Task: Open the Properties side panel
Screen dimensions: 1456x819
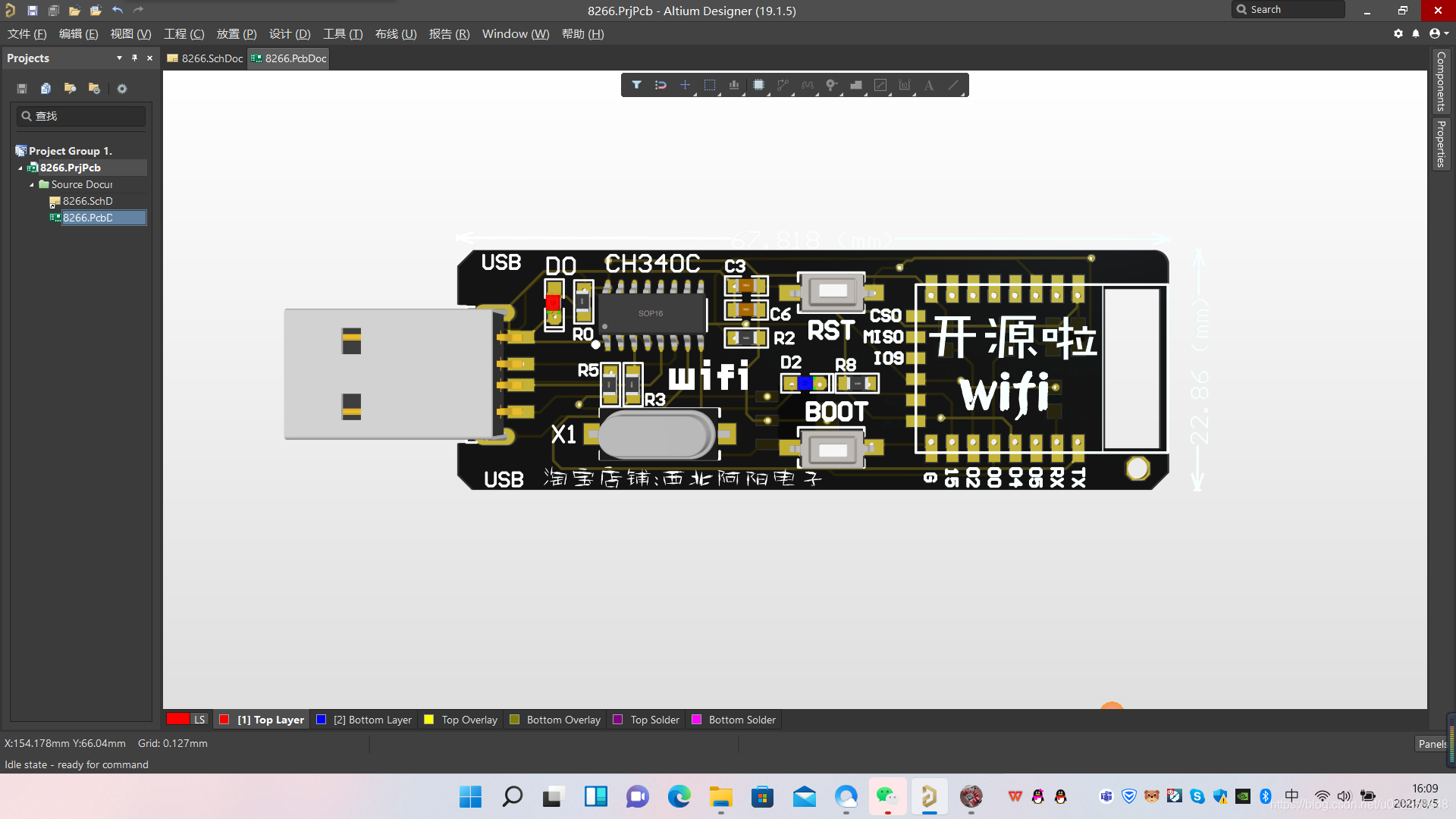Action: click(1441, 143)
